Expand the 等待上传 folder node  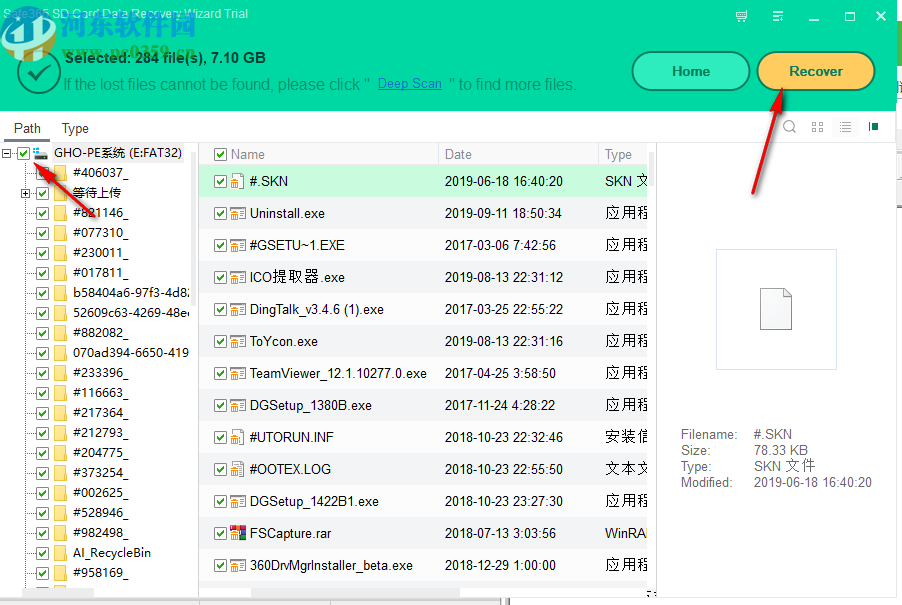coord(24,192)
